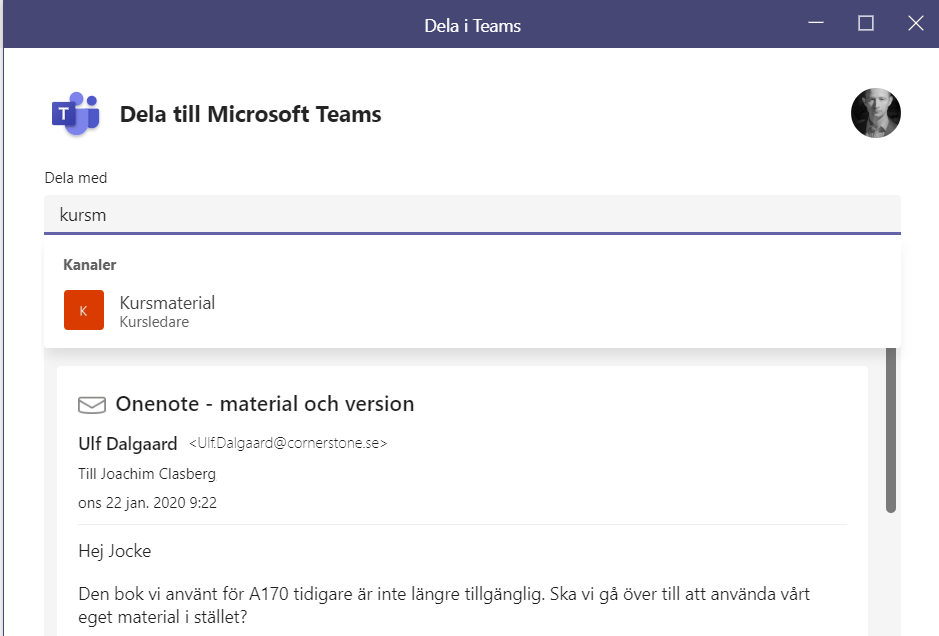The height and width of the screenshot is (636, 939).
Task: Select the Kursmaterial channel suggestion
Action: point(167,302)
